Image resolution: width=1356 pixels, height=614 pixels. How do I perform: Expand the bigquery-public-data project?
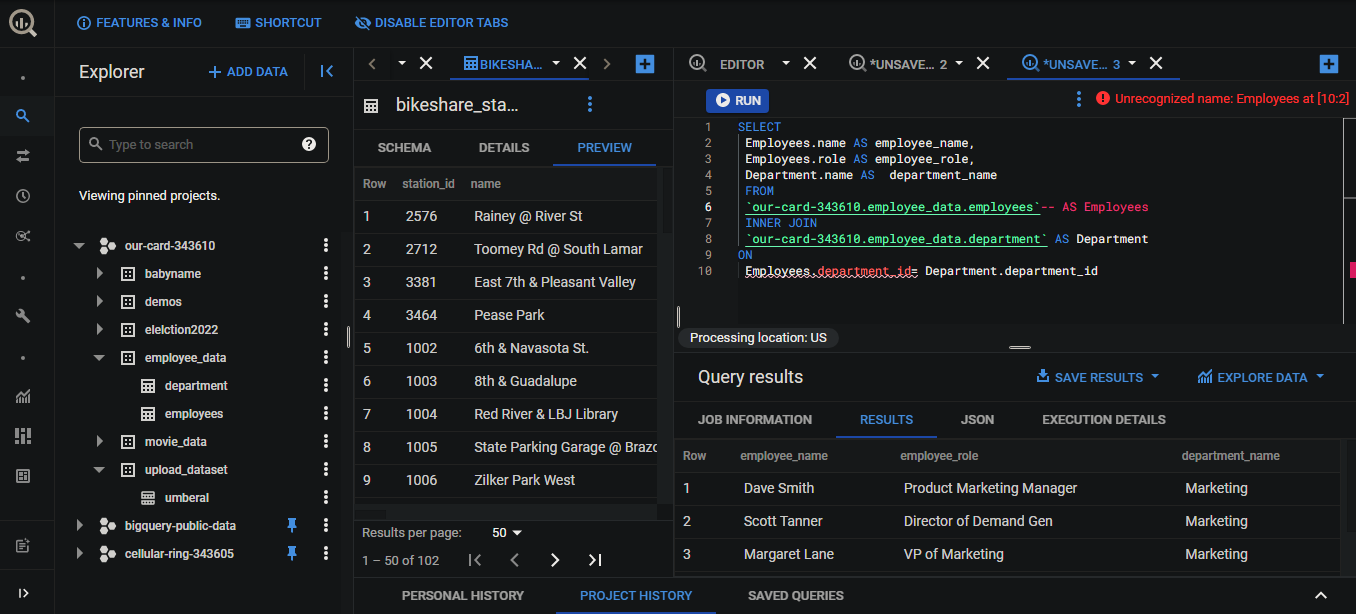pyautogui.click(x=79, y=526)
